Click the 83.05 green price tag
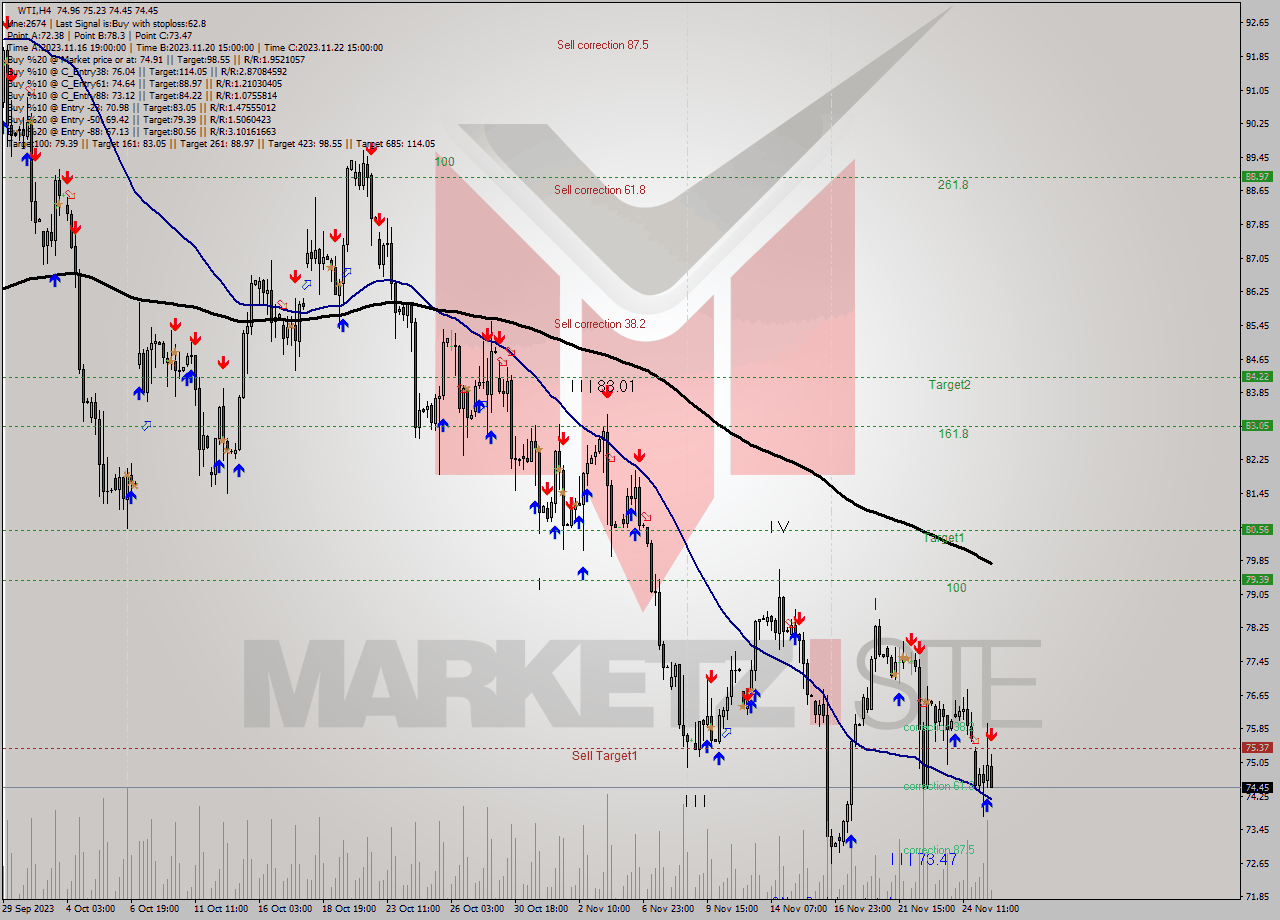This screenshot has width=1280, height=920. (1257, 426)
